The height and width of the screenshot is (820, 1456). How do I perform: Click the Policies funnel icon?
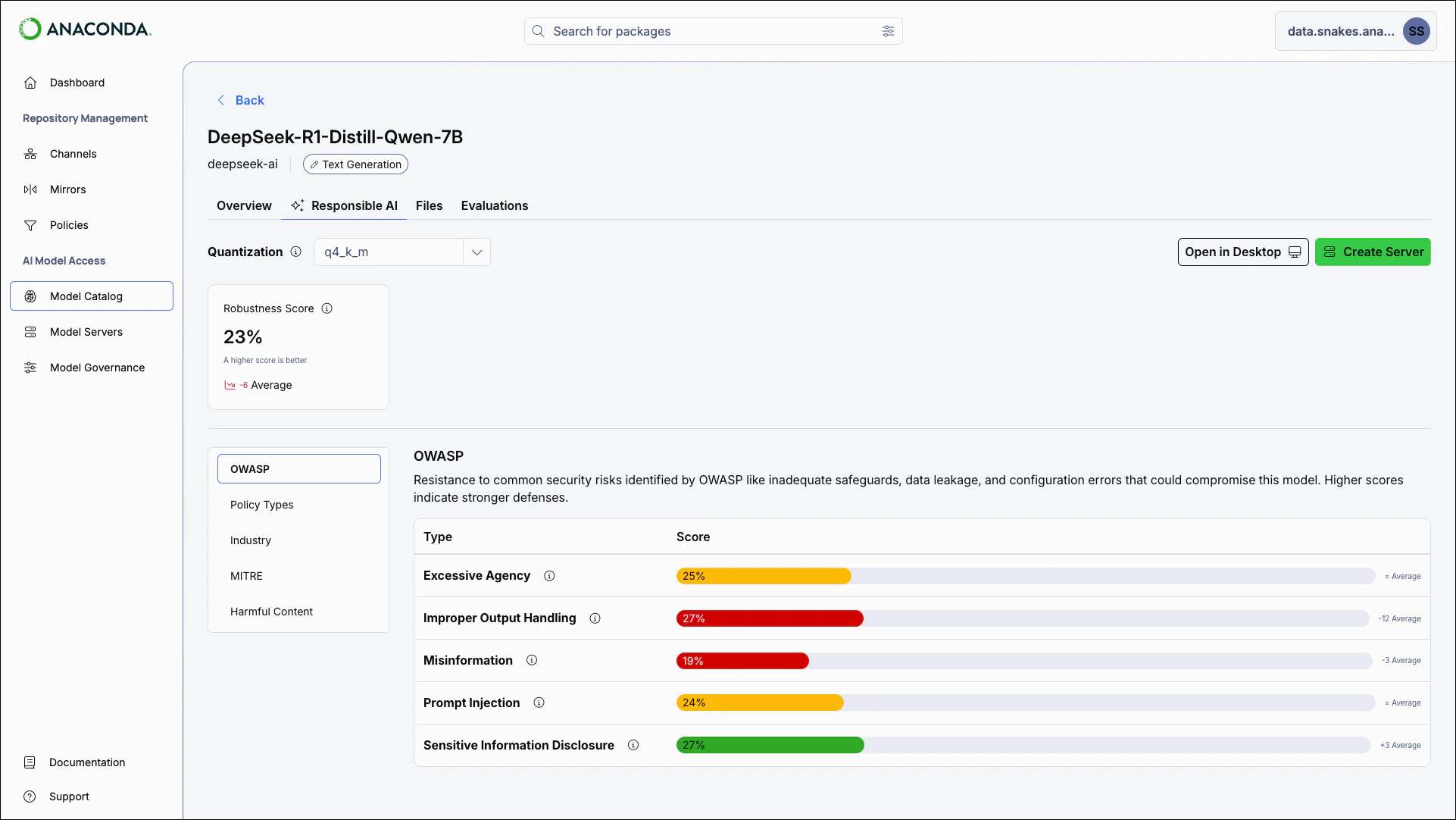click(x=30, y=225)
